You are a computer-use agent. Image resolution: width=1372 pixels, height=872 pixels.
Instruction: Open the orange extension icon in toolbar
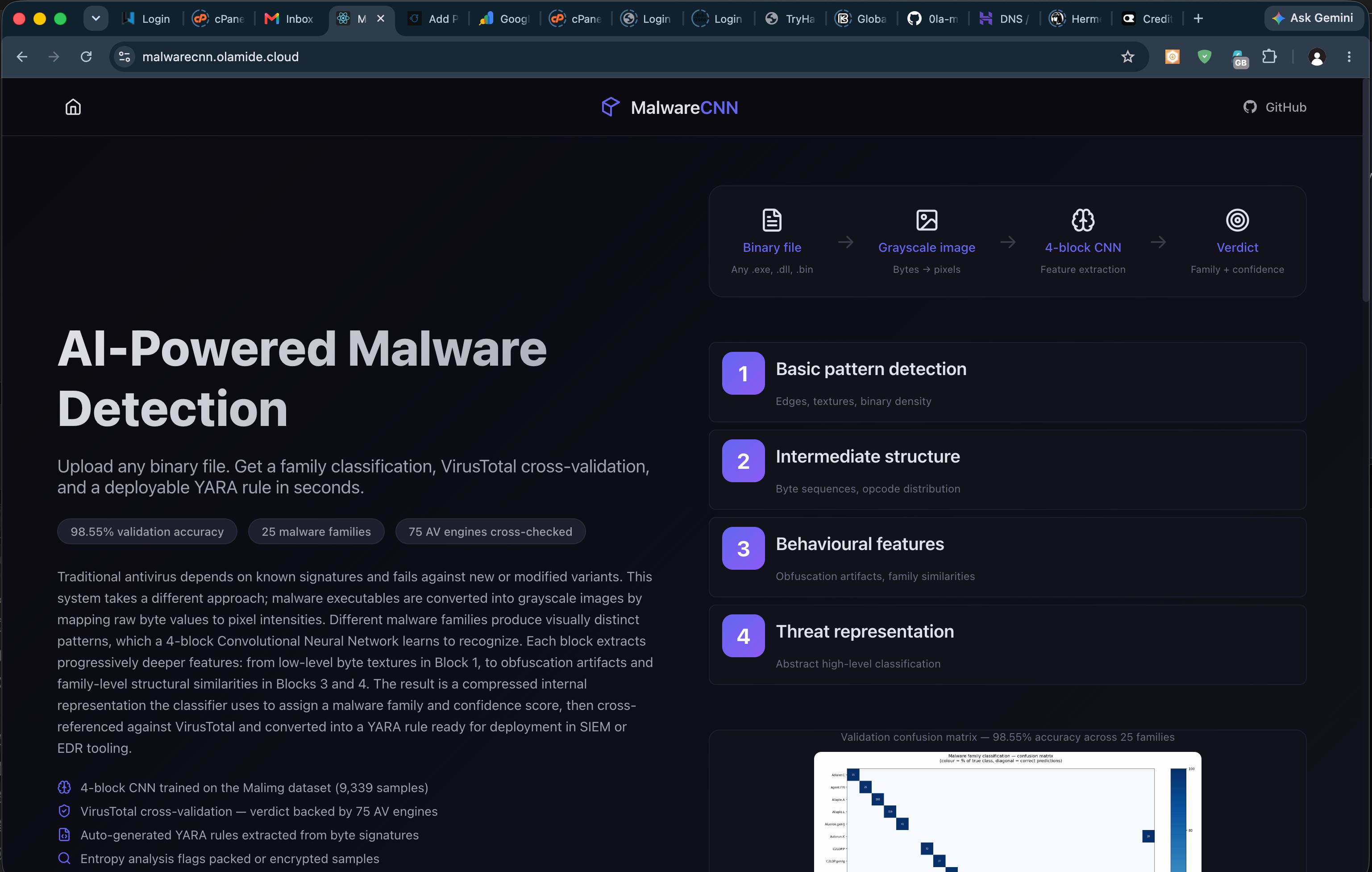(1172, 56)
